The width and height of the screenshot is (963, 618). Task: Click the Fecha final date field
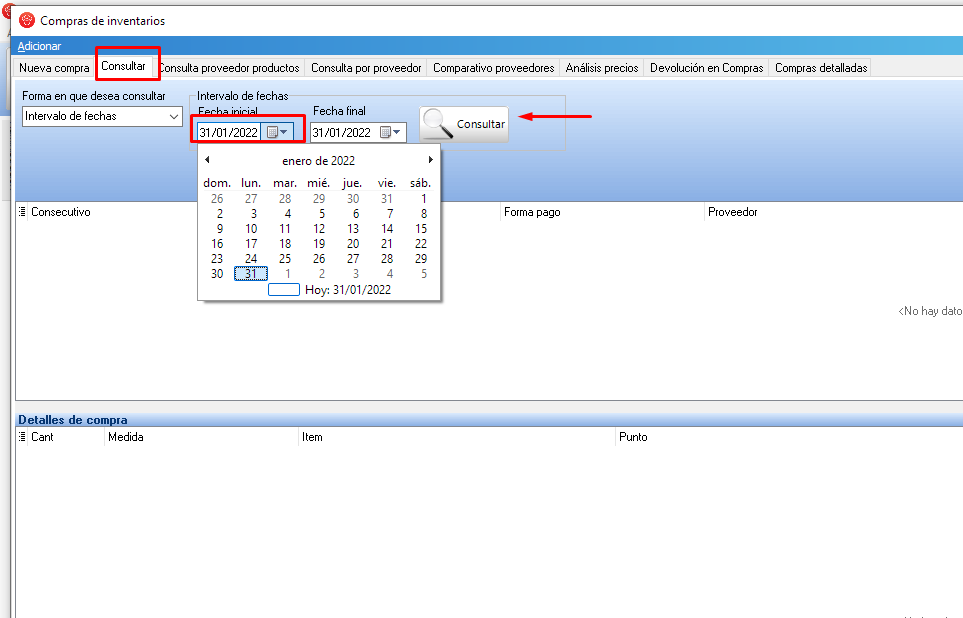(341, 132)
